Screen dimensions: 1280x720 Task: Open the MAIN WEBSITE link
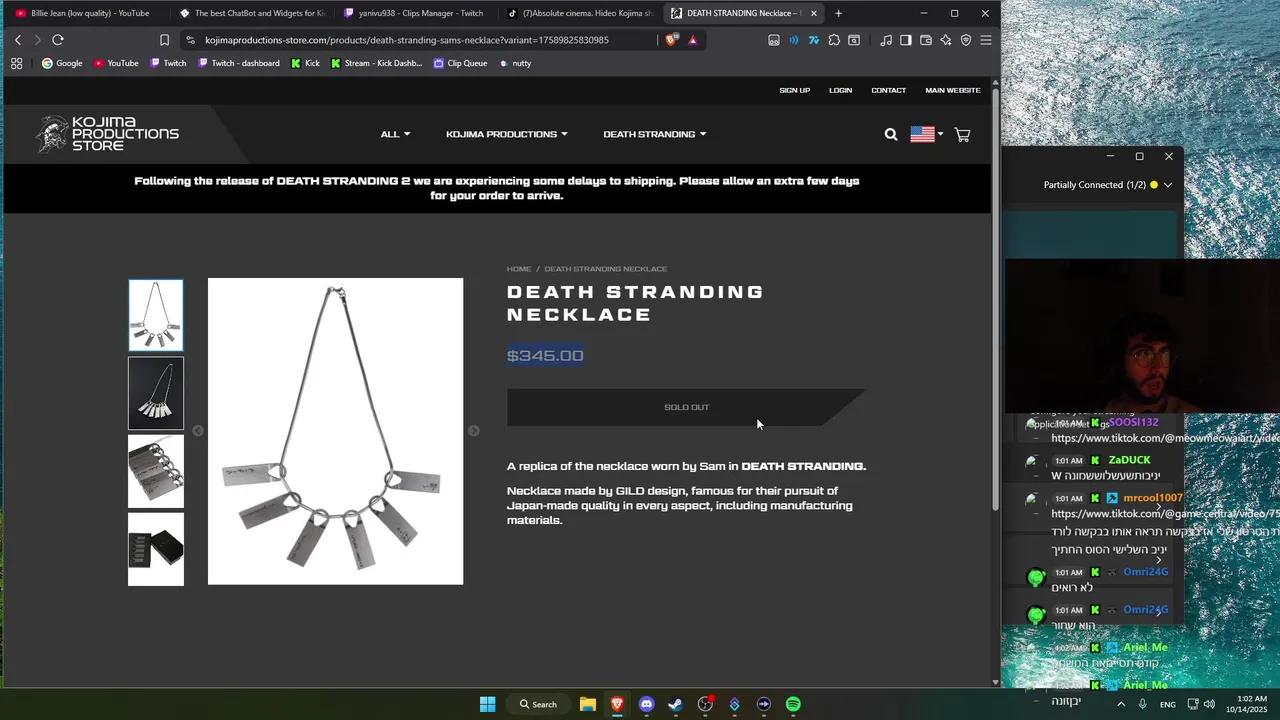pos(953,90)
